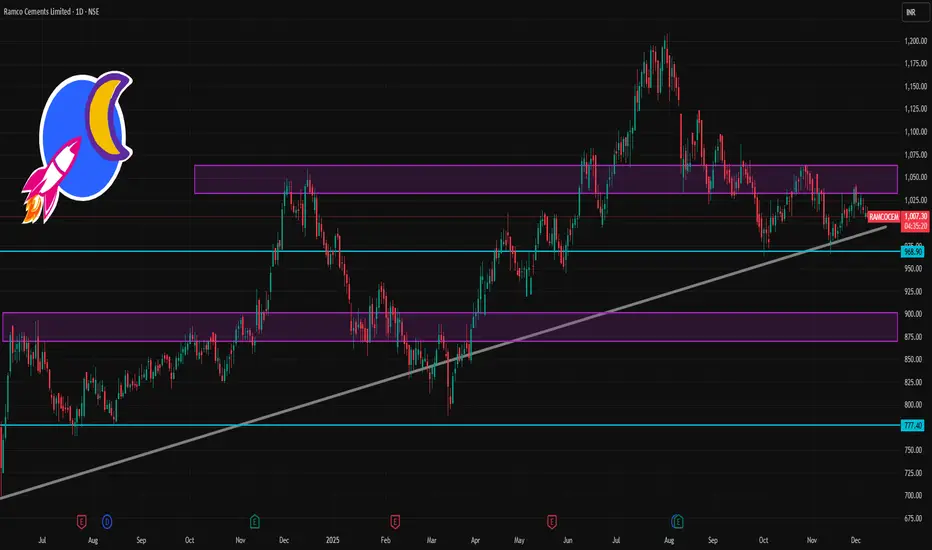The image size is (932, 550).
Task: Click the 700.00 price axis label
Action: pyautogui.click(x=913, y=495)
